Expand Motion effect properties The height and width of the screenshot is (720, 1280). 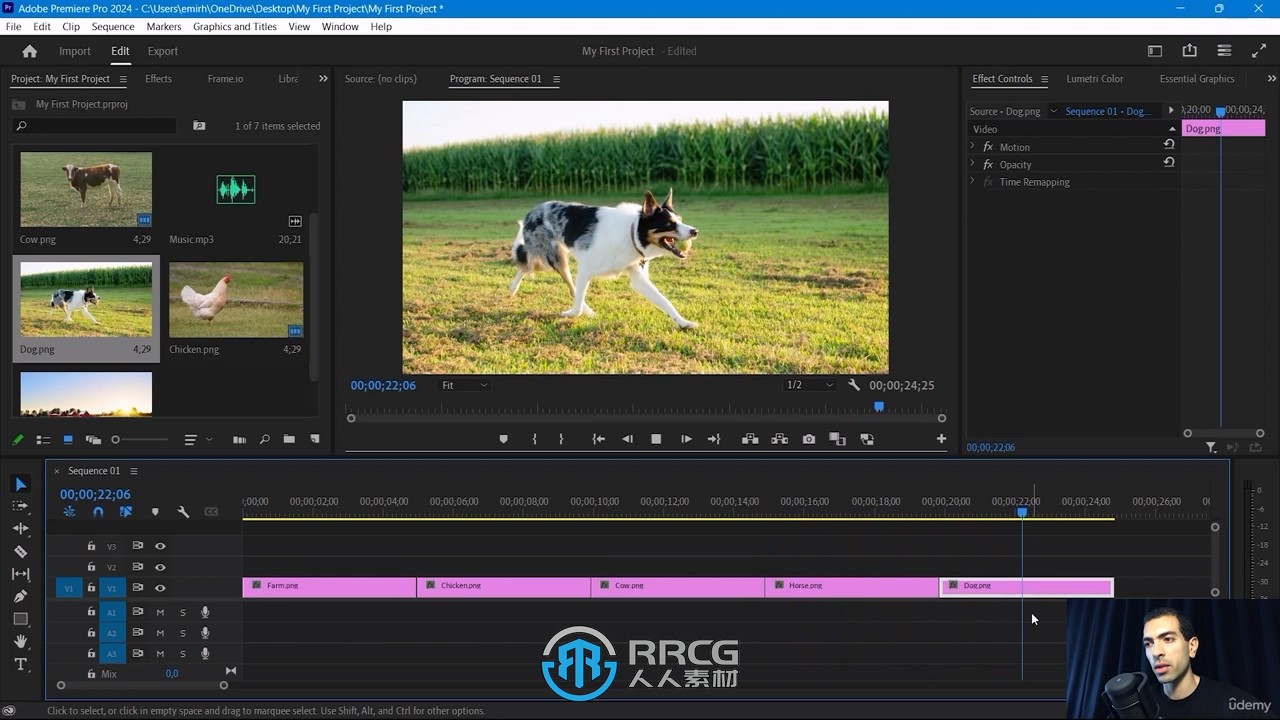click(x=972, y=147)
